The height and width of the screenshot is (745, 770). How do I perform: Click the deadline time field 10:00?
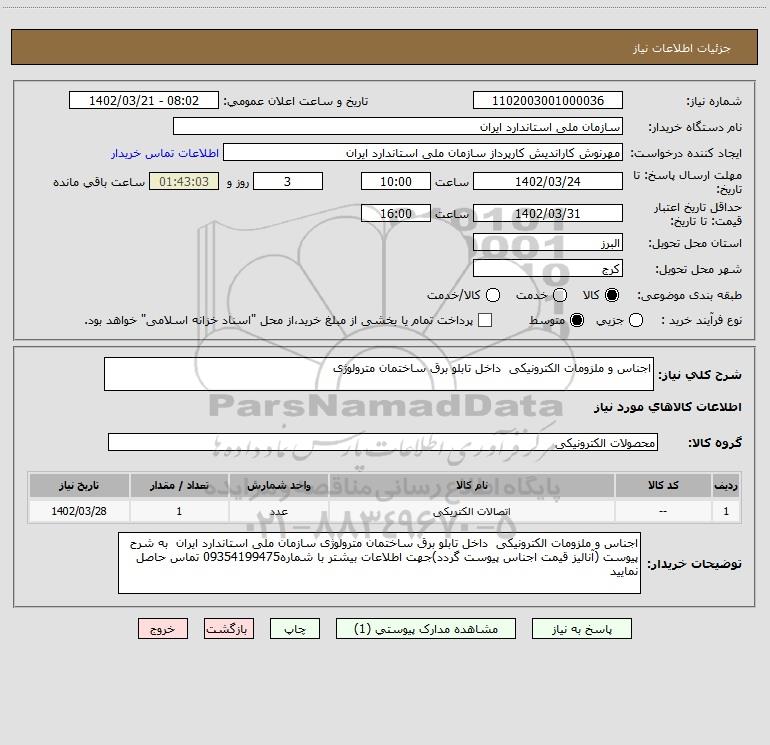(x=396, y=181)
